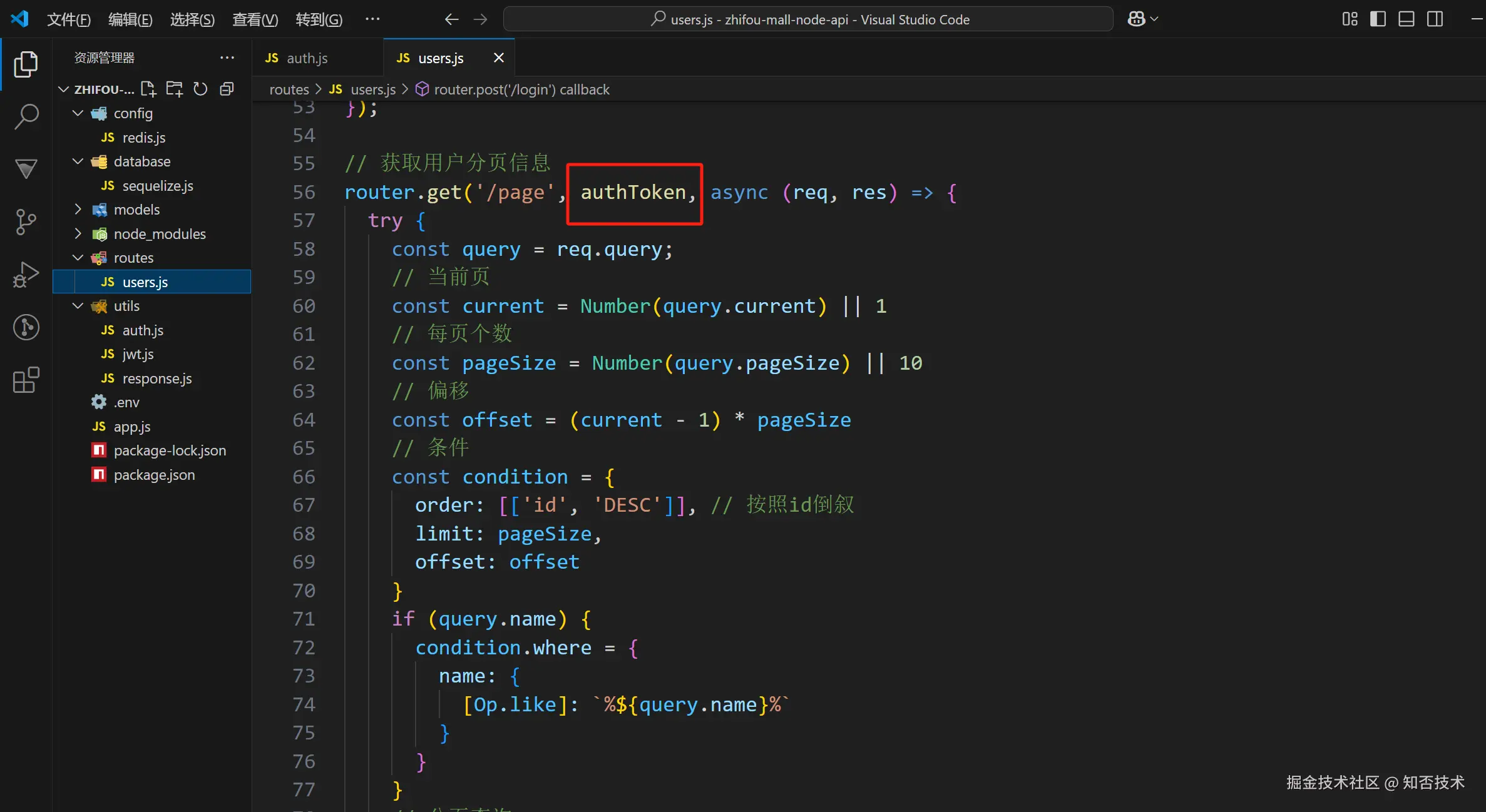Open Source Control view
This screenshot has width=1486, height=812.
[x=26, y=222]
